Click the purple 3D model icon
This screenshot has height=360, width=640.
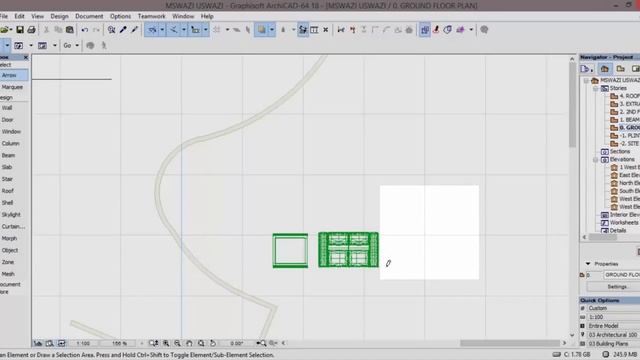pyautogui.click(x=460, y=30)
